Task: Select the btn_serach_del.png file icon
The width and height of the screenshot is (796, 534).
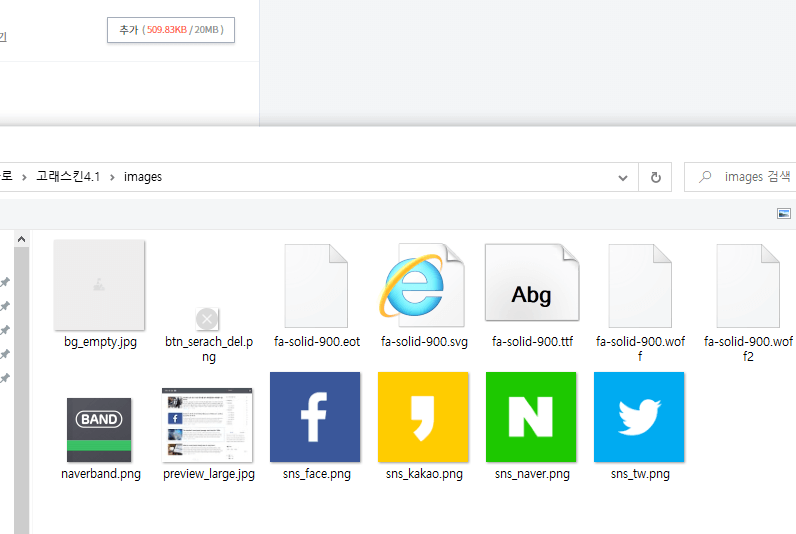Action: (x=207, y=319)
